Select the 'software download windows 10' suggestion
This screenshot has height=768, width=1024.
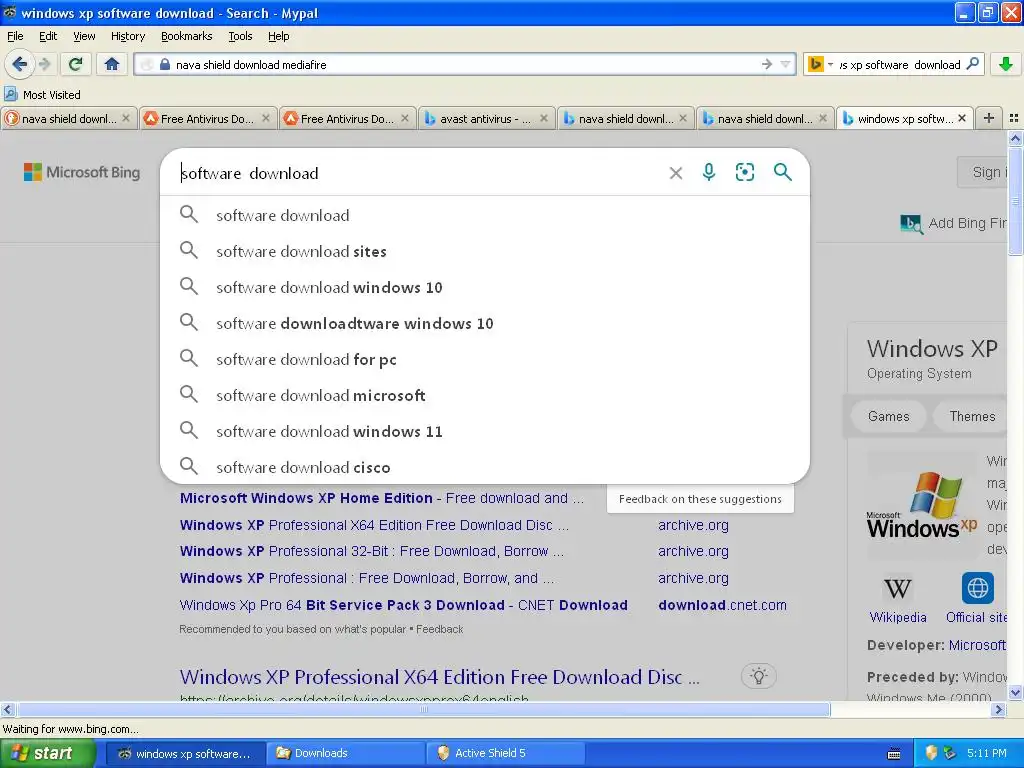(485, 287)
